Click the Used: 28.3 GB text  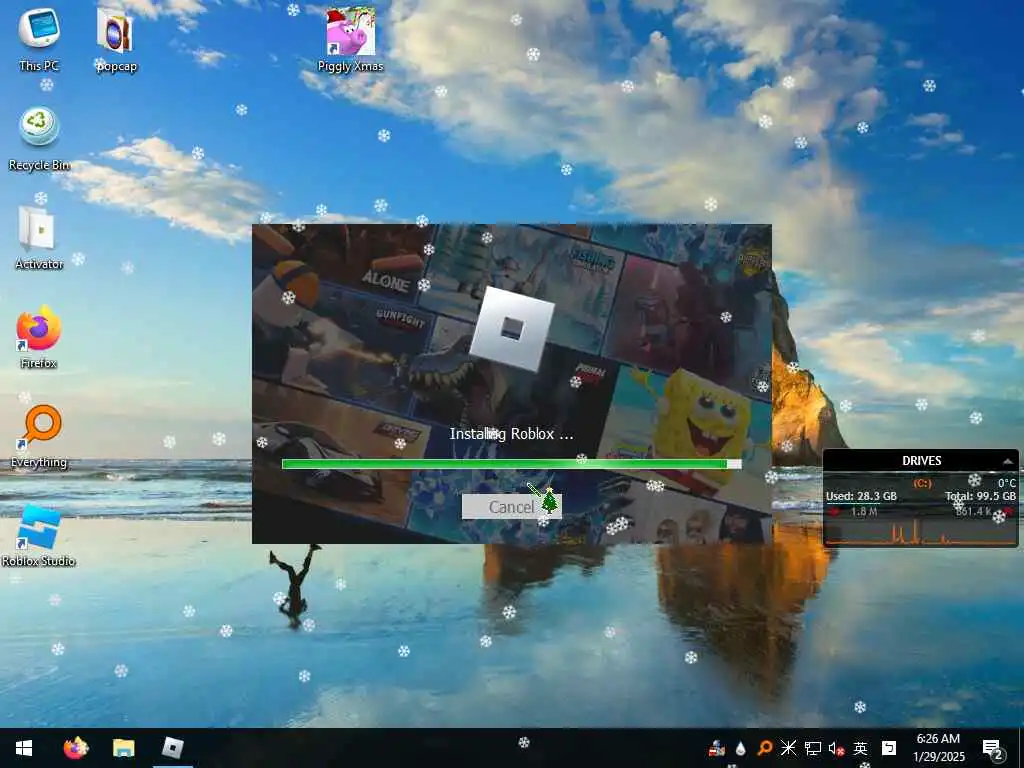[861, 496]
